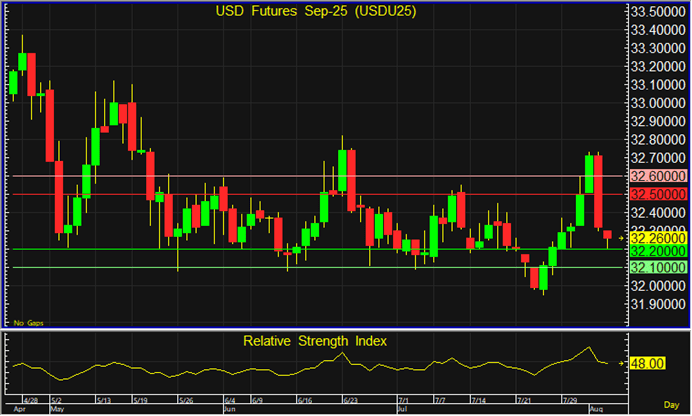Click the RSI peak near 7/29
The image size is (692, 416).
point(588,348)
